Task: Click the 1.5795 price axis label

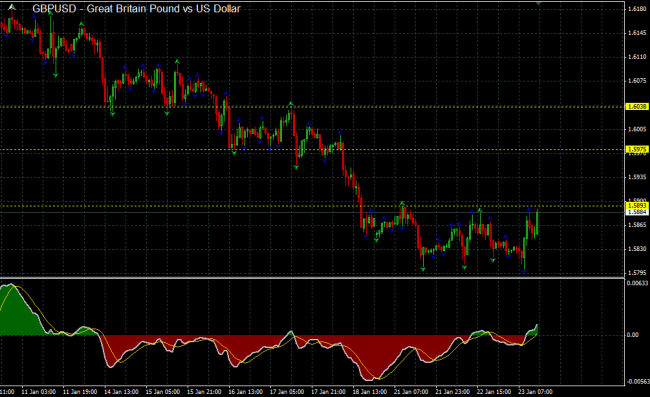Action: (637, 273)
